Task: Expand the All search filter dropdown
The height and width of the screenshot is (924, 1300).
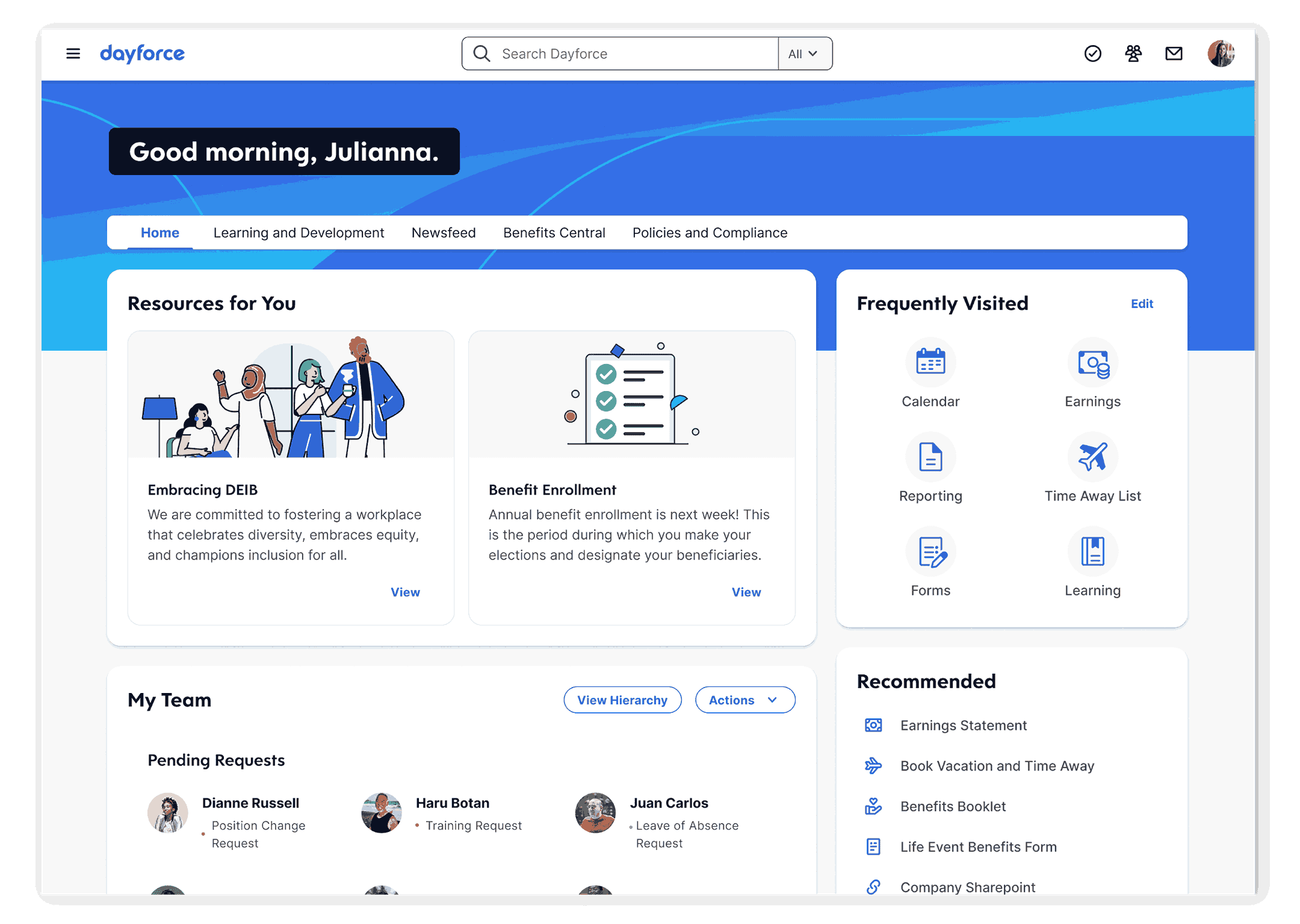Action: 804,54
